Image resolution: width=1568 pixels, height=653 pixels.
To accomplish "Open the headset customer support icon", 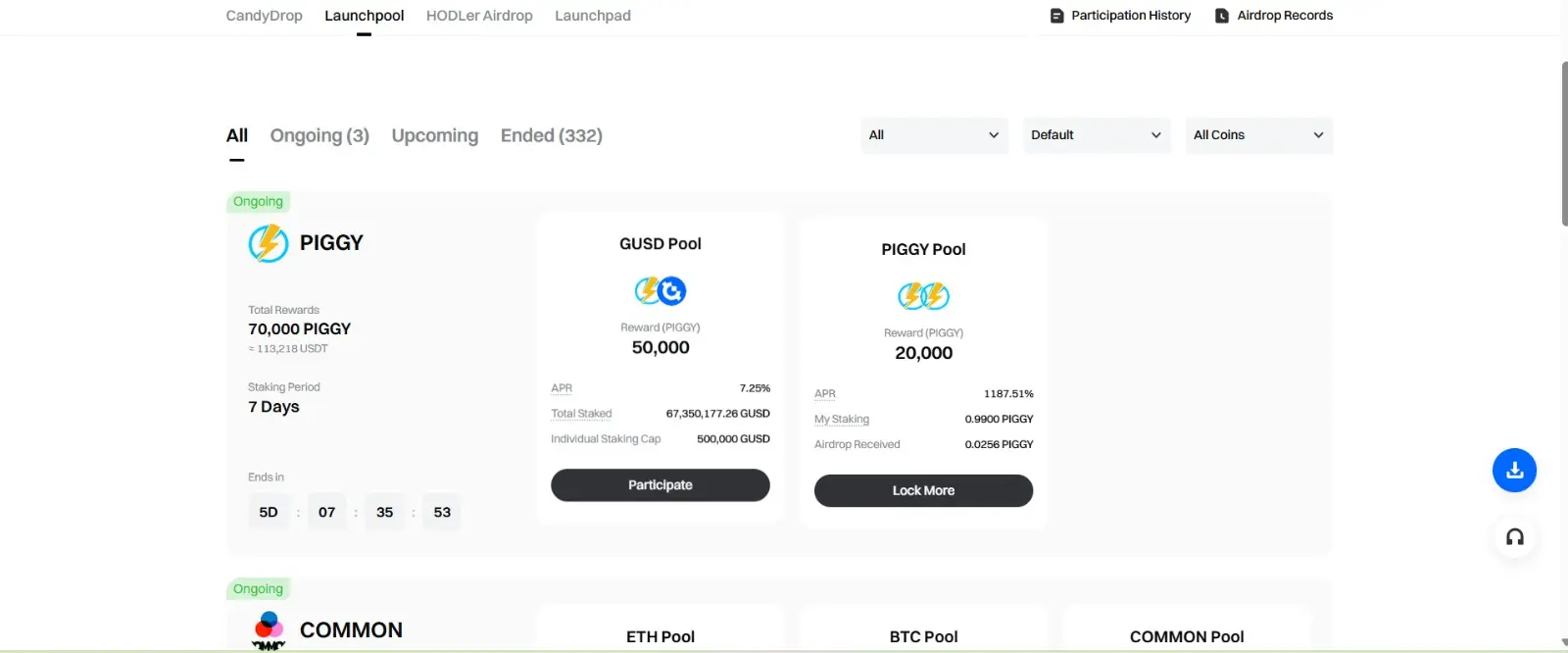I will pyautogui.click(x=1514, y=537).
